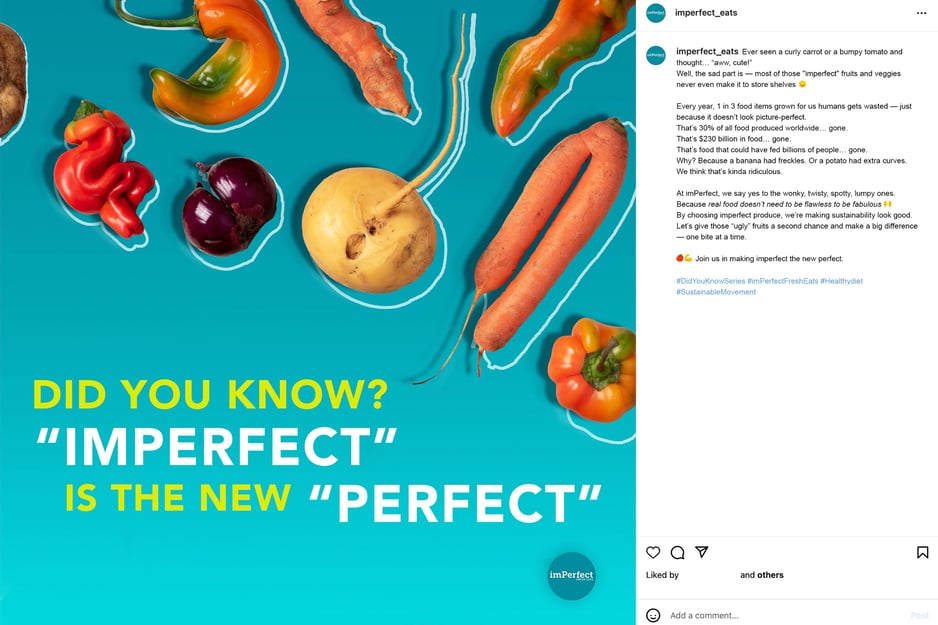The image size is (938, 625).
Task: Open the #SustainableMovement hashtag
Action: click(x=716, y=292)
